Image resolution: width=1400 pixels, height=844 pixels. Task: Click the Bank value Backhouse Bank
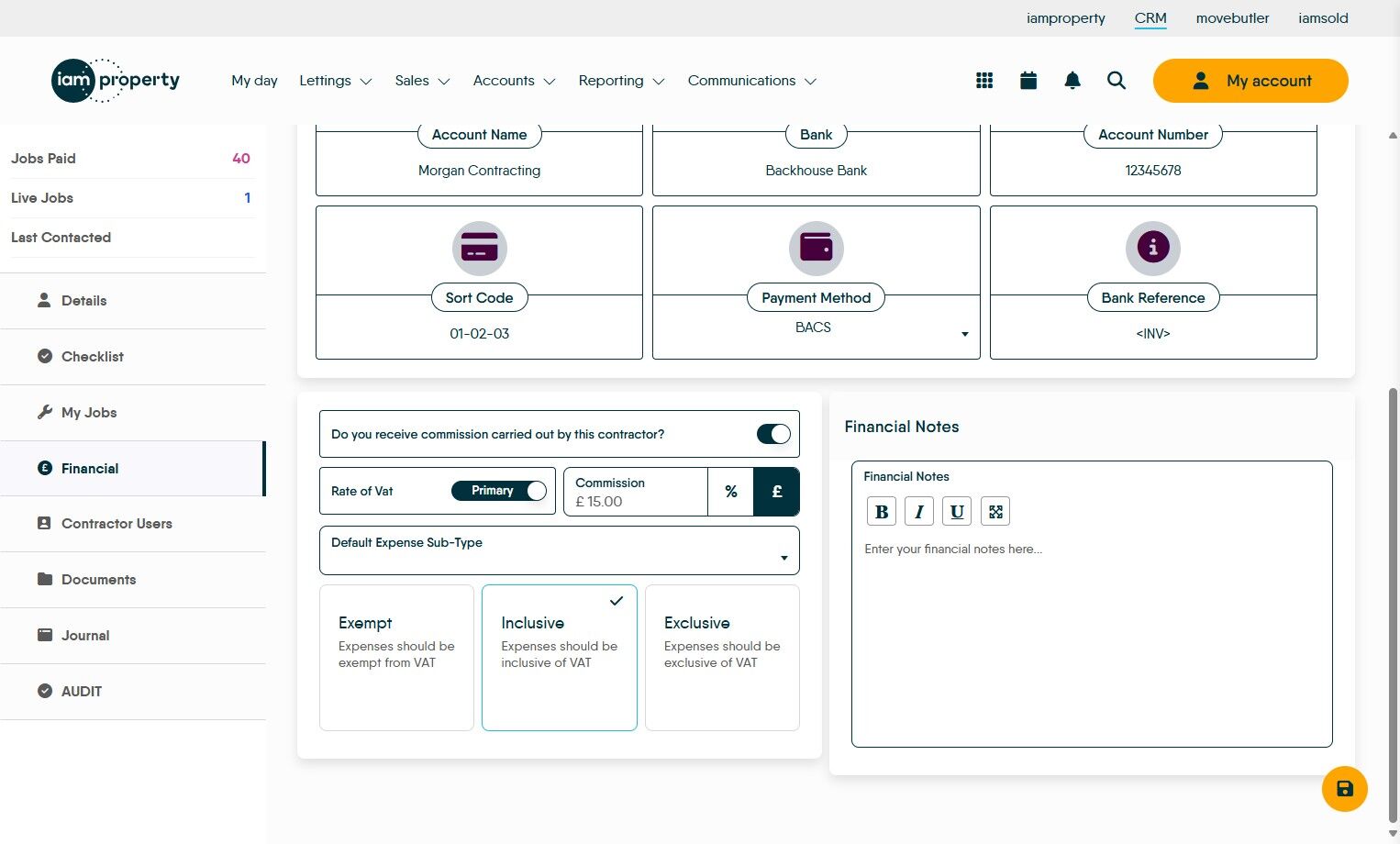(x=816, y=171)
